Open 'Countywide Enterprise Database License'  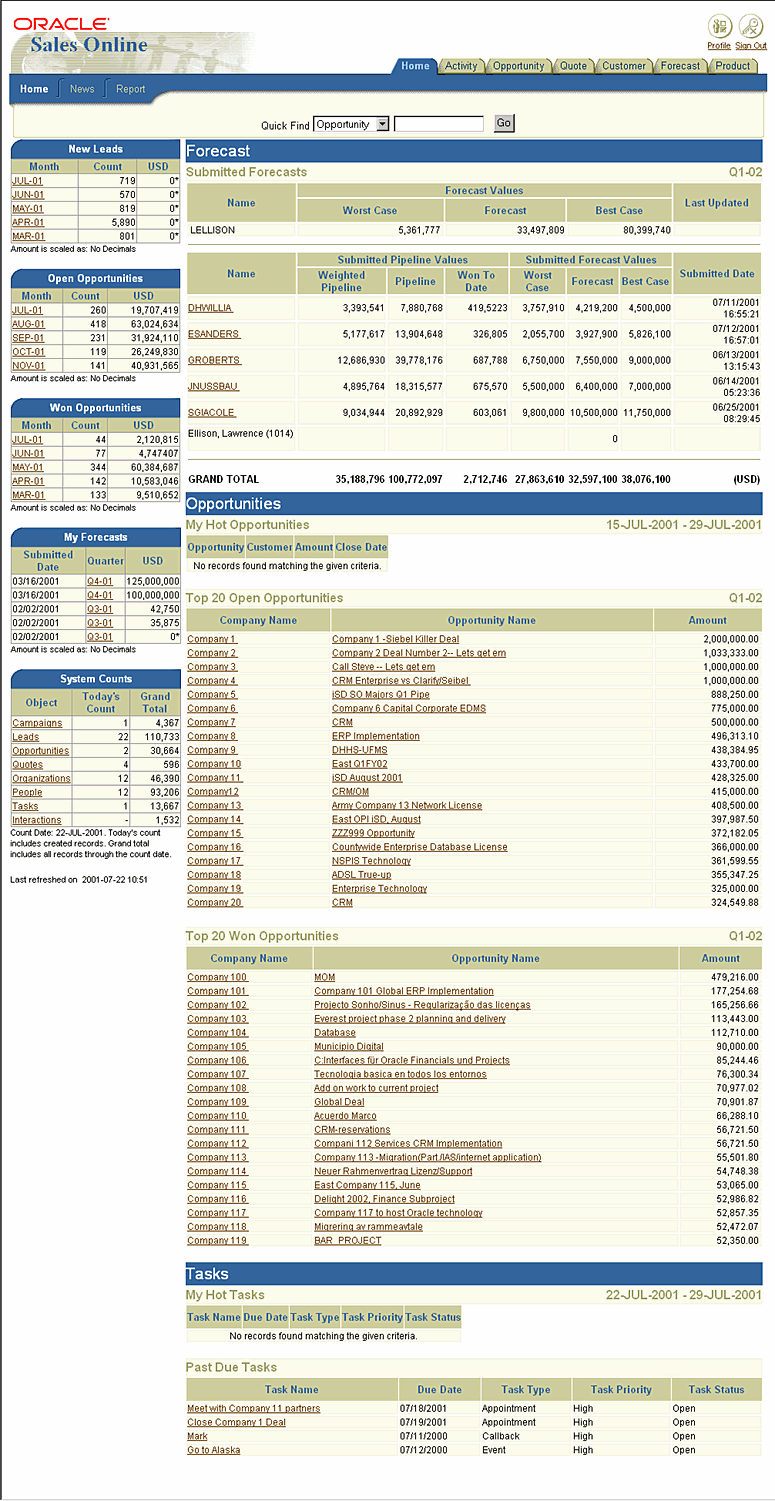coord(420,848)
